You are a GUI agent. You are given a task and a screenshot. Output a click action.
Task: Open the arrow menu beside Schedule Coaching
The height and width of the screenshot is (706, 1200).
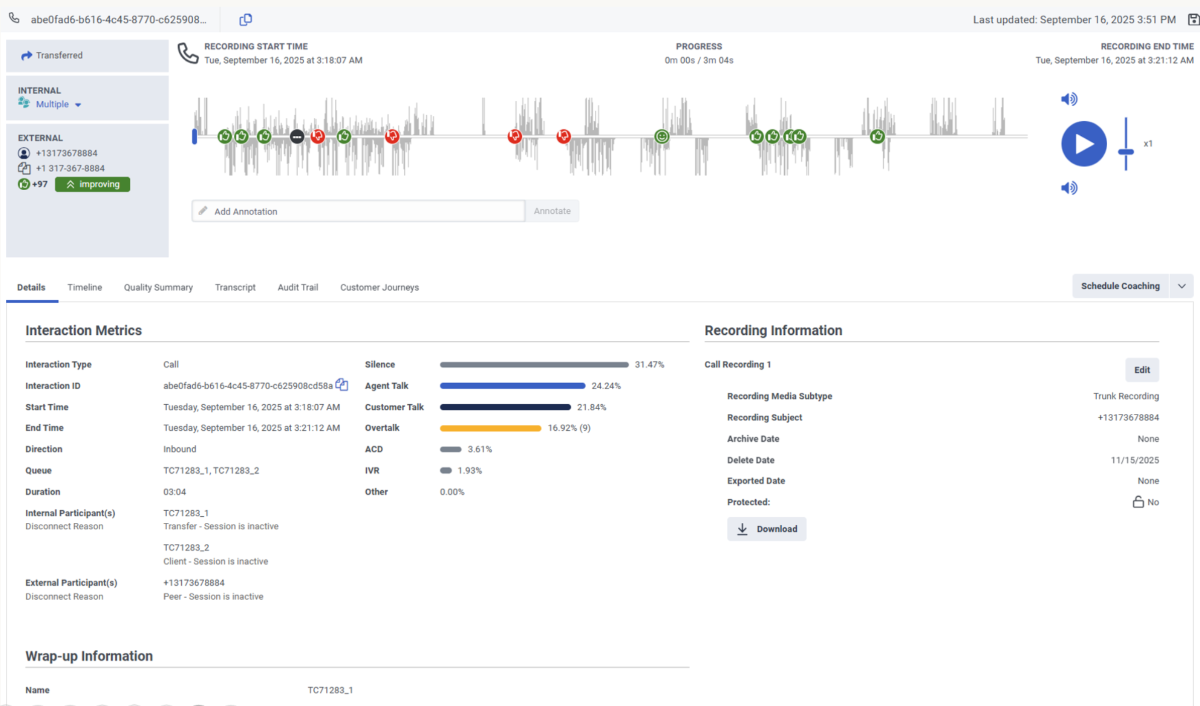click(1181, 286)
